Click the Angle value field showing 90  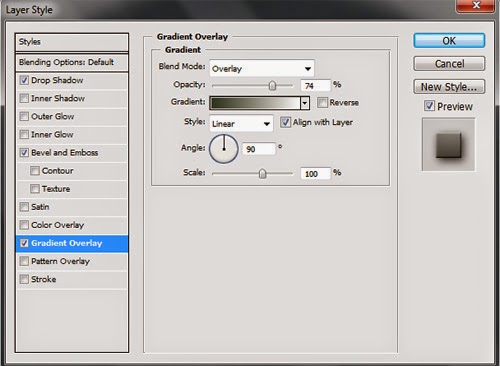pyautogui.click(x=259, y=149)
